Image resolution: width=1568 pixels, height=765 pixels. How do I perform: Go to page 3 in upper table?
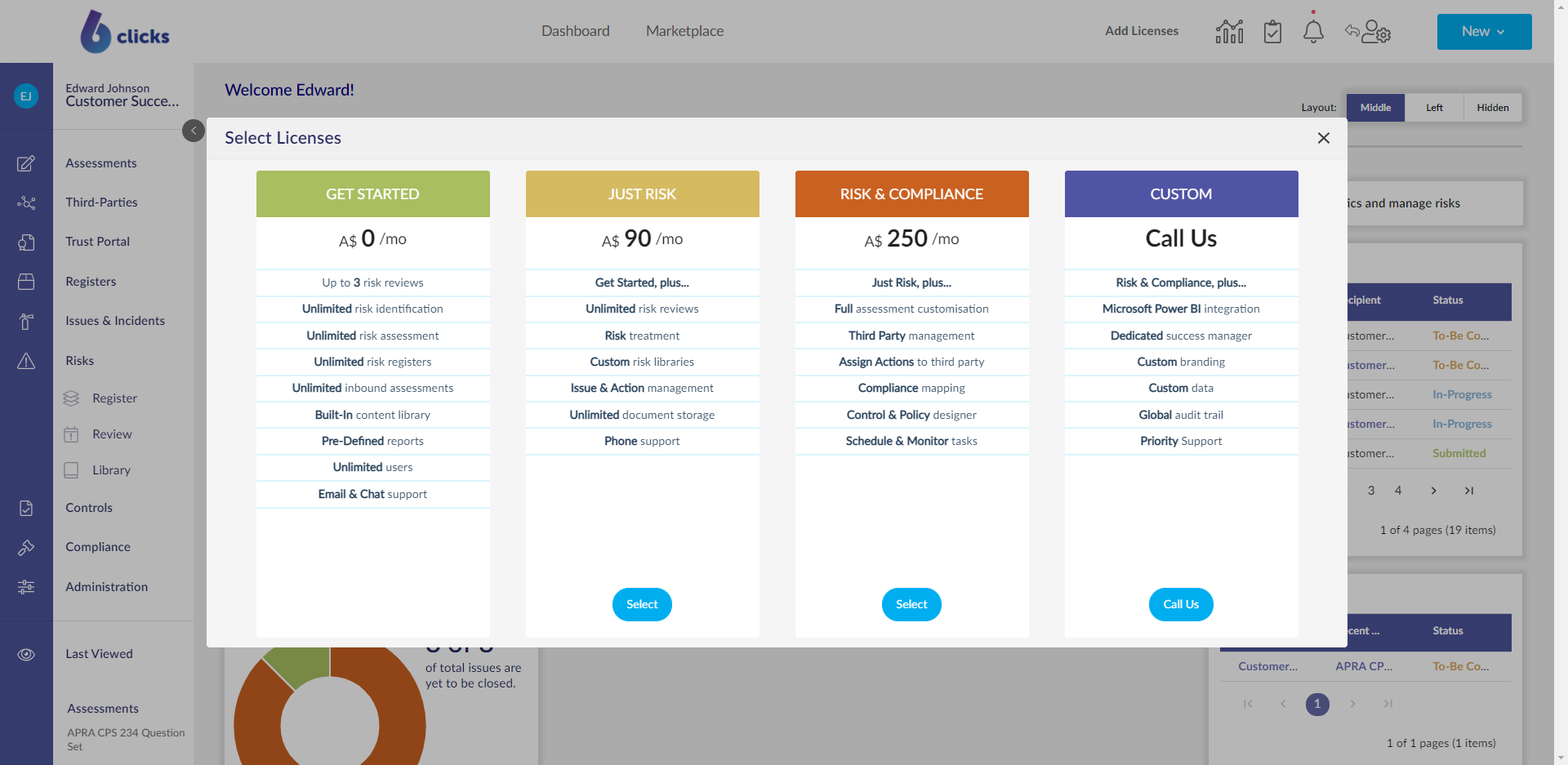(x=1371, y=491)
